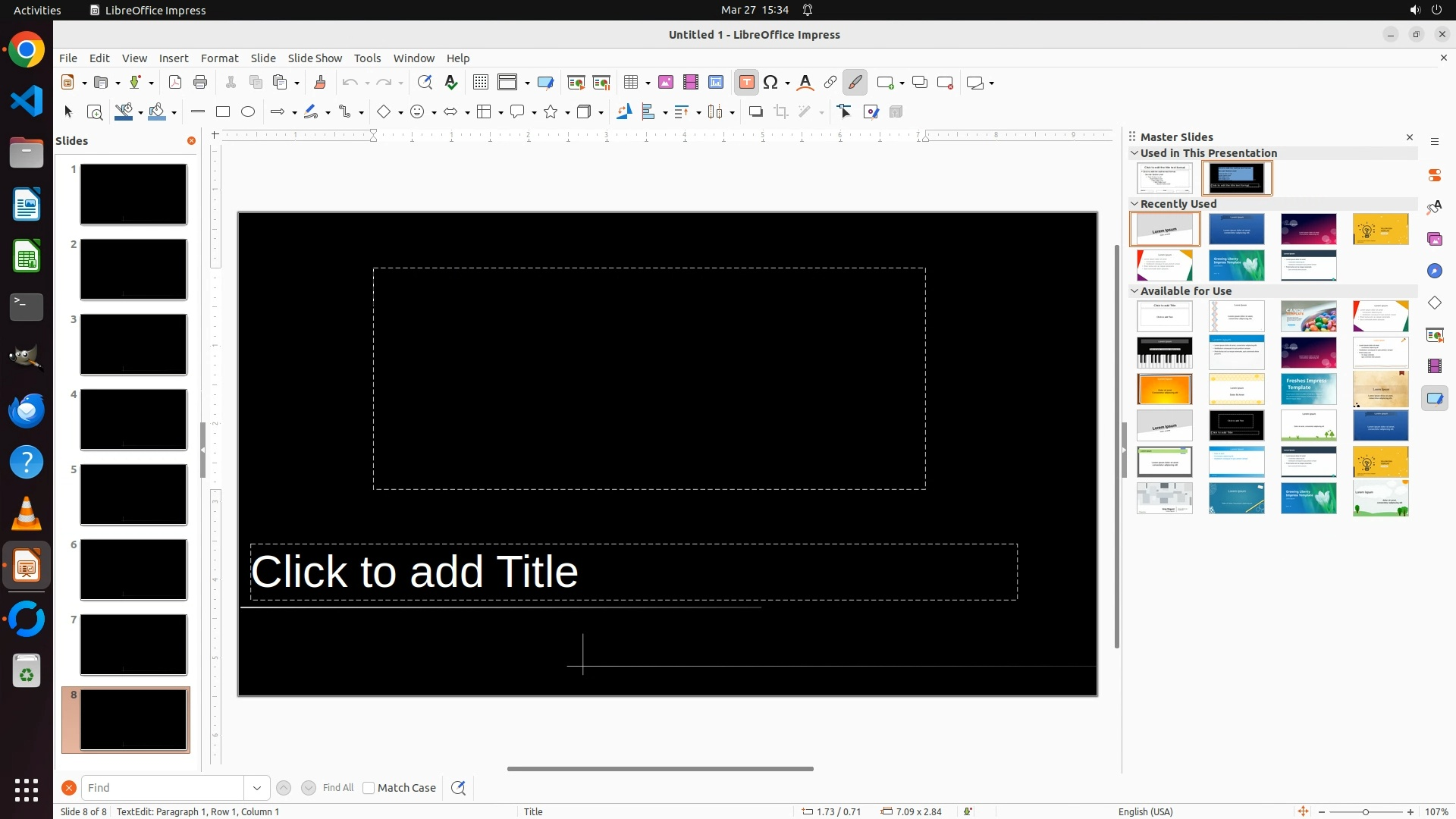The width and height of the screenshot is (1456, 819).
Task: Collapse the Recently Used section
Action: click(1134, 203)
